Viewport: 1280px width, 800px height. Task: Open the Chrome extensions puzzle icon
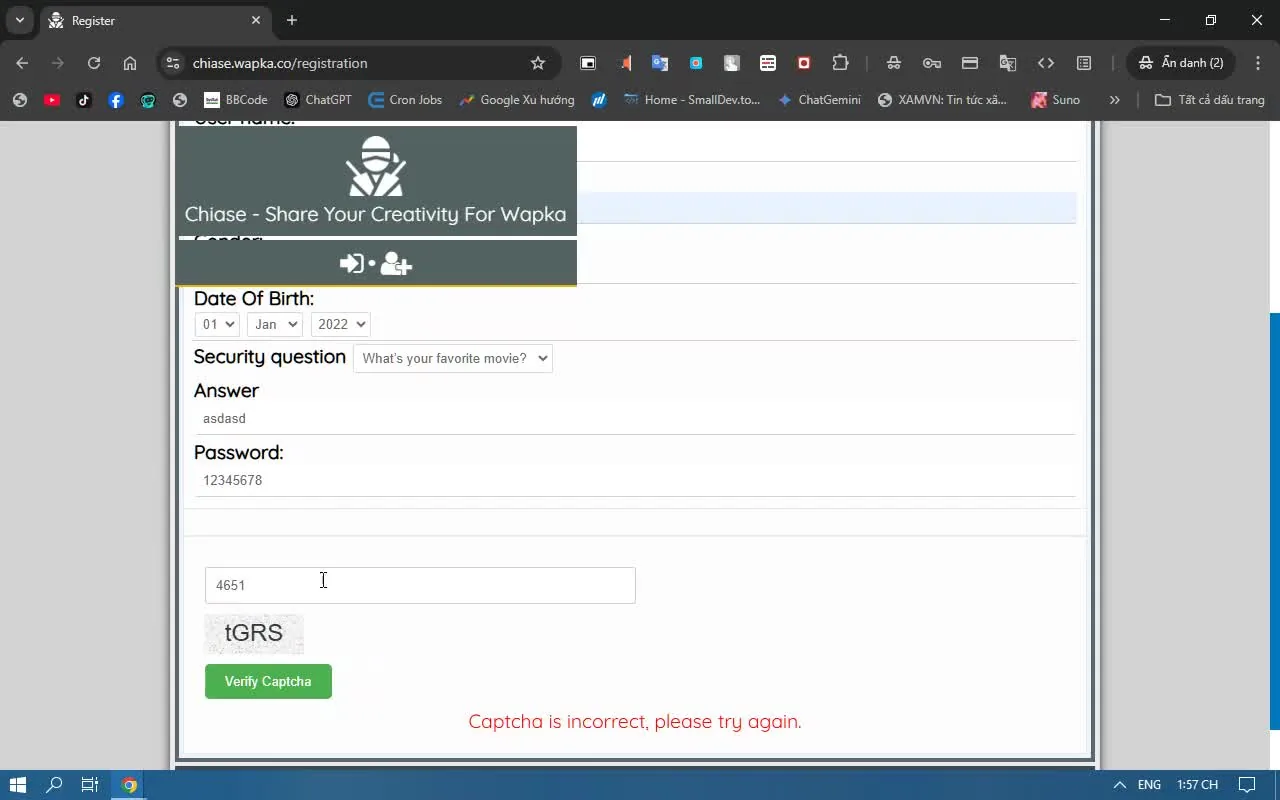[x=840, y=63]
